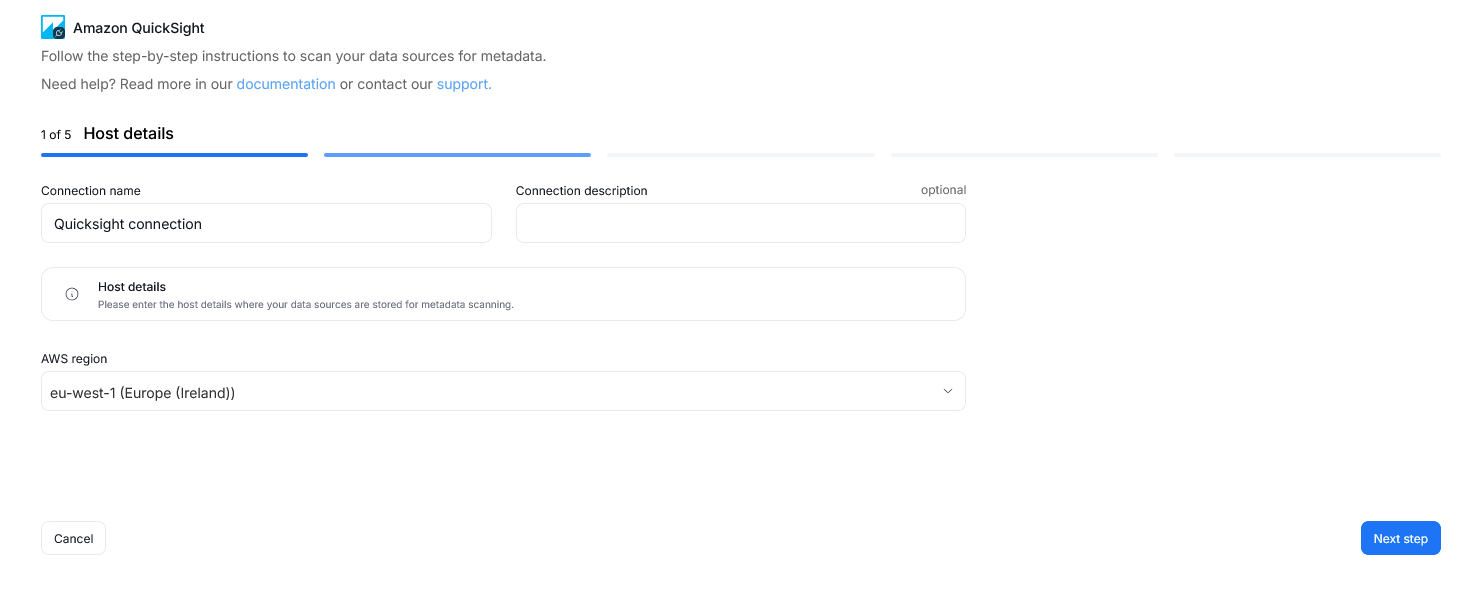Proceed with the Next step button

[x=1400, y=538]
